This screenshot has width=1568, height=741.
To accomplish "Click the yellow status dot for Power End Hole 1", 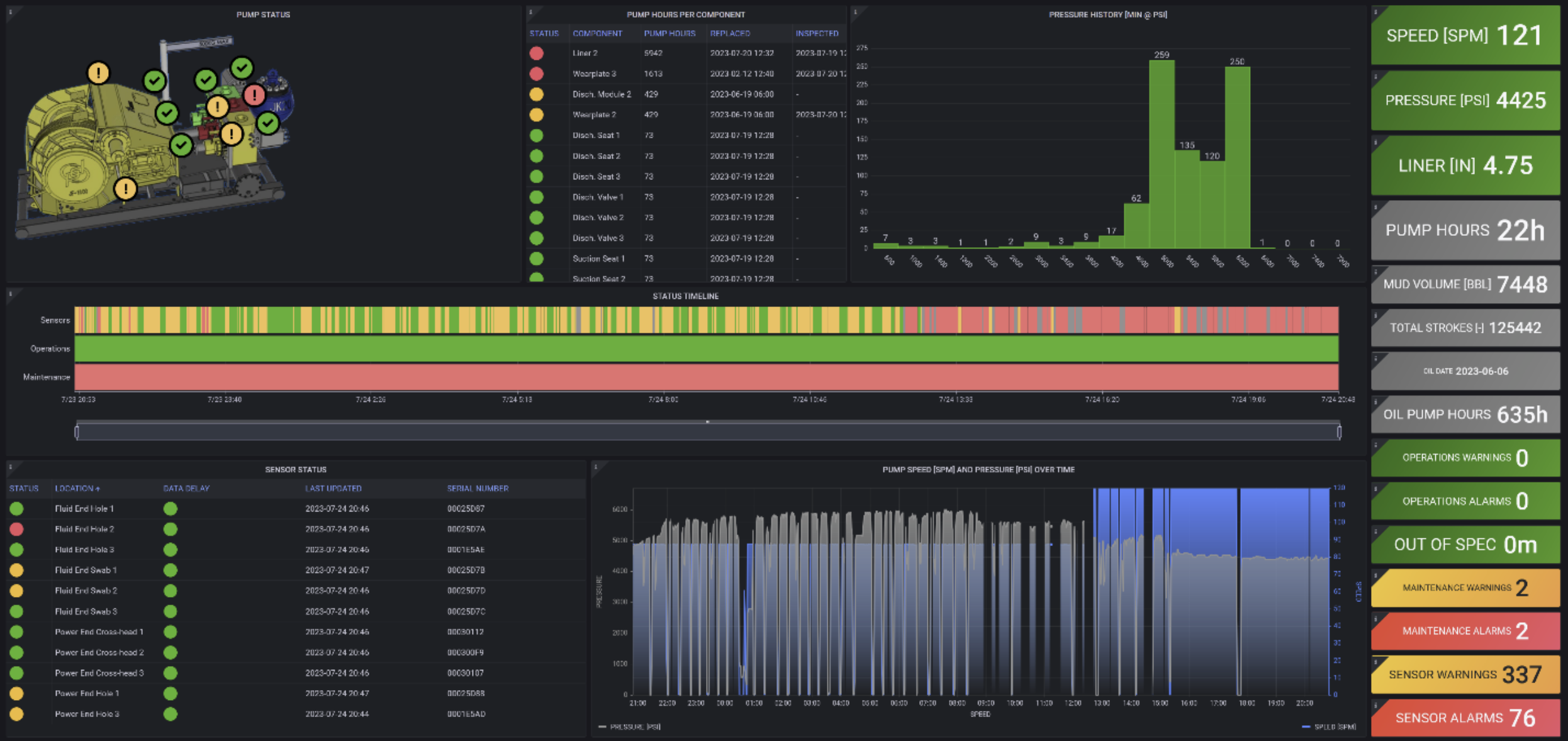I will point(17,693).
